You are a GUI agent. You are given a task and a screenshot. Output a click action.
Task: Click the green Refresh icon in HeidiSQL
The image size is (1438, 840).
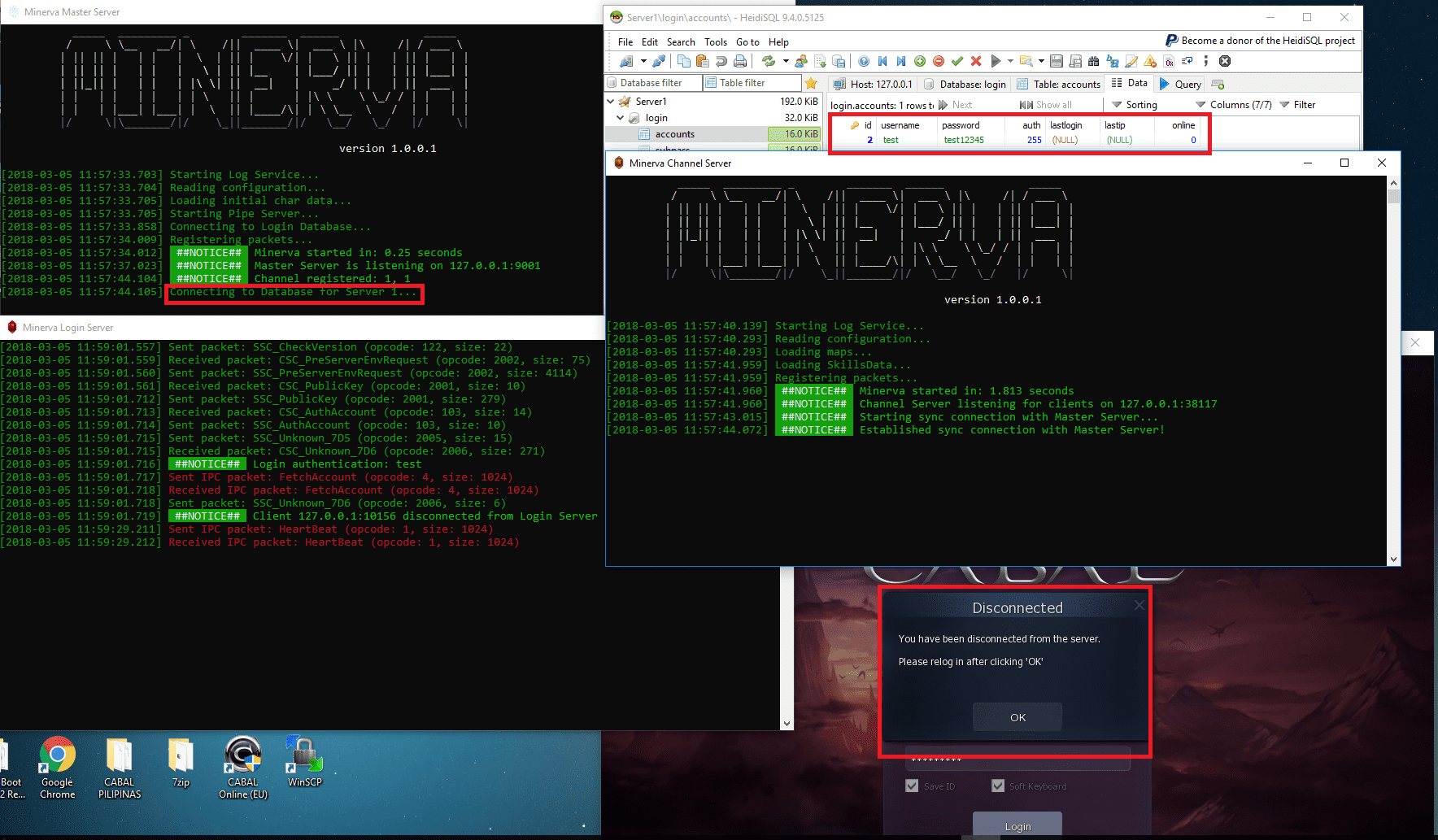point(769,61)
